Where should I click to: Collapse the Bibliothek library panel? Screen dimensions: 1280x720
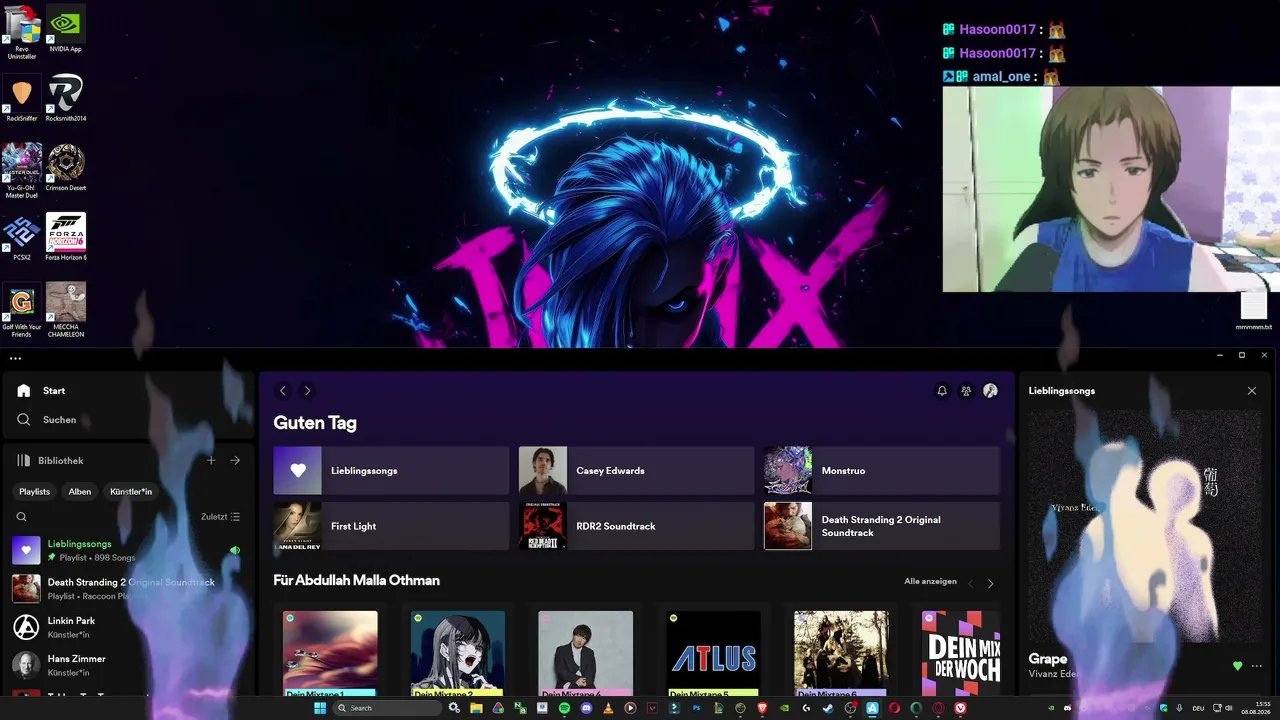click(50, 461)
